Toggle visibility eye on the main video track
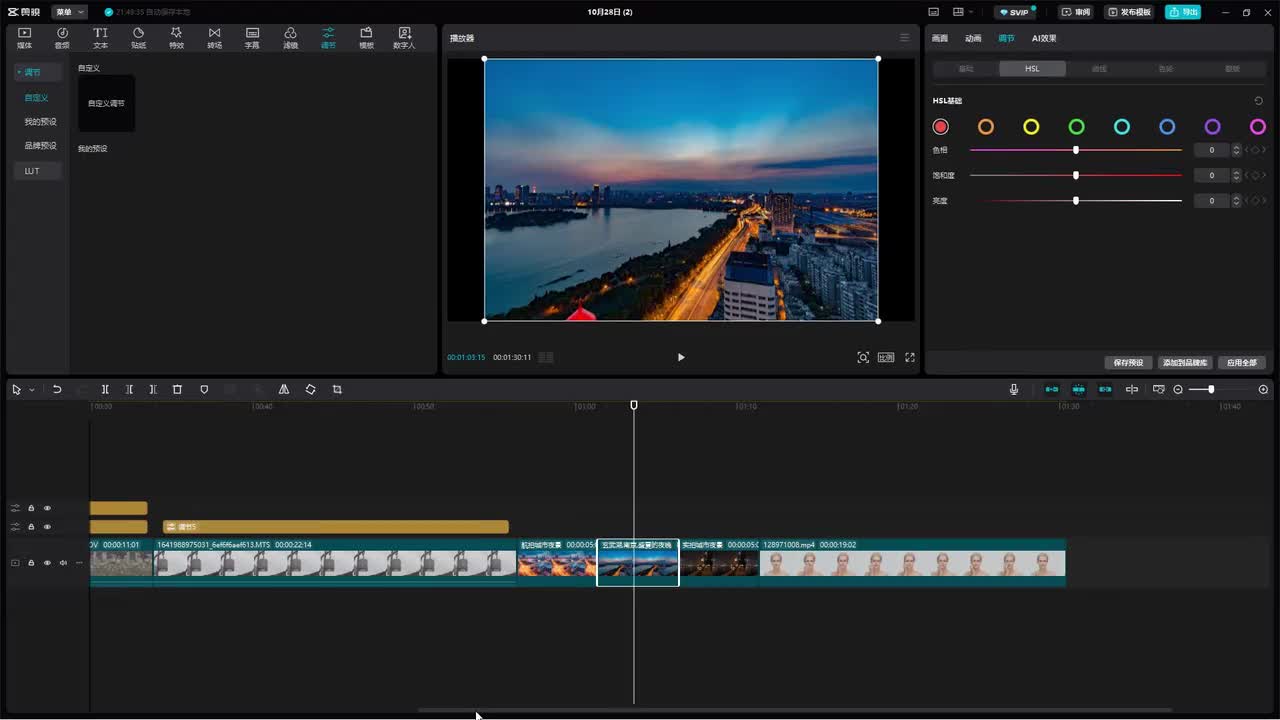This screenshot has height=720, width=1280. (47, 563)
